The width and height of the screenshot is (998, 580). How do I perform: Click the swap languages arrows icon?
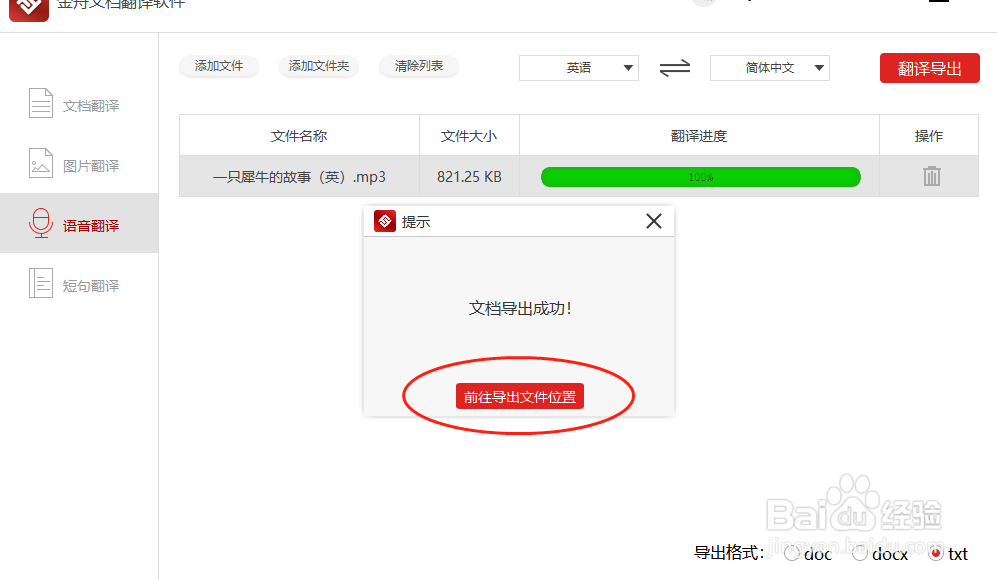coord(674,67)
